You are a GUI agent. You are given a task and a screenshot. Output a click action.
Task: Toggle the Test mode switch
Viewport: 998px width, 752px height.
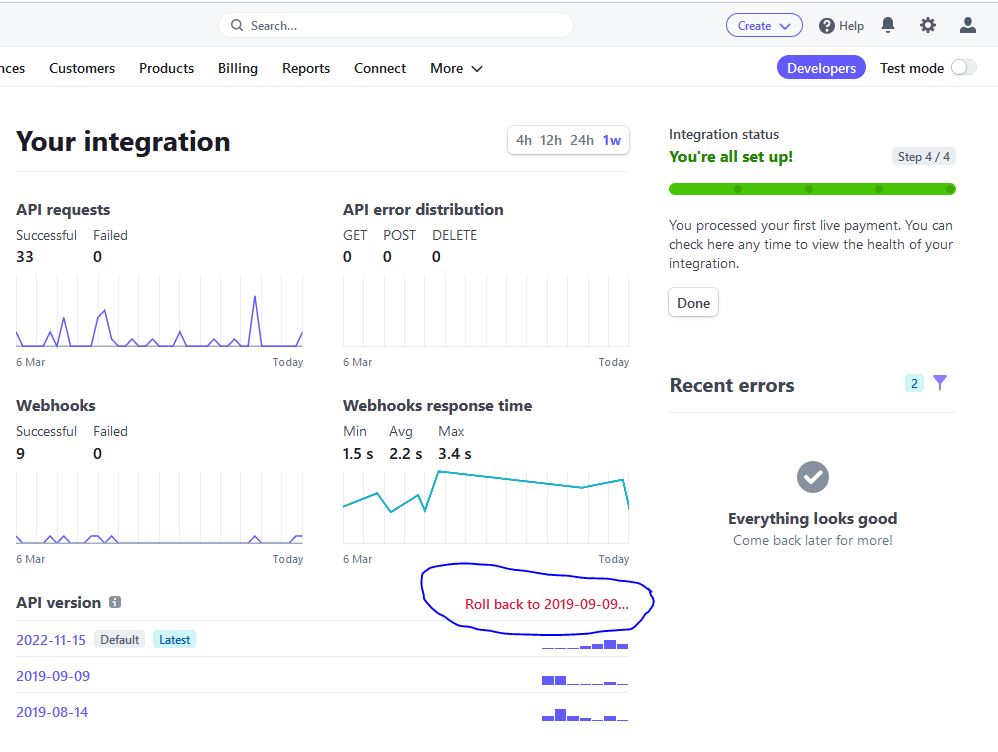(964, 67)
